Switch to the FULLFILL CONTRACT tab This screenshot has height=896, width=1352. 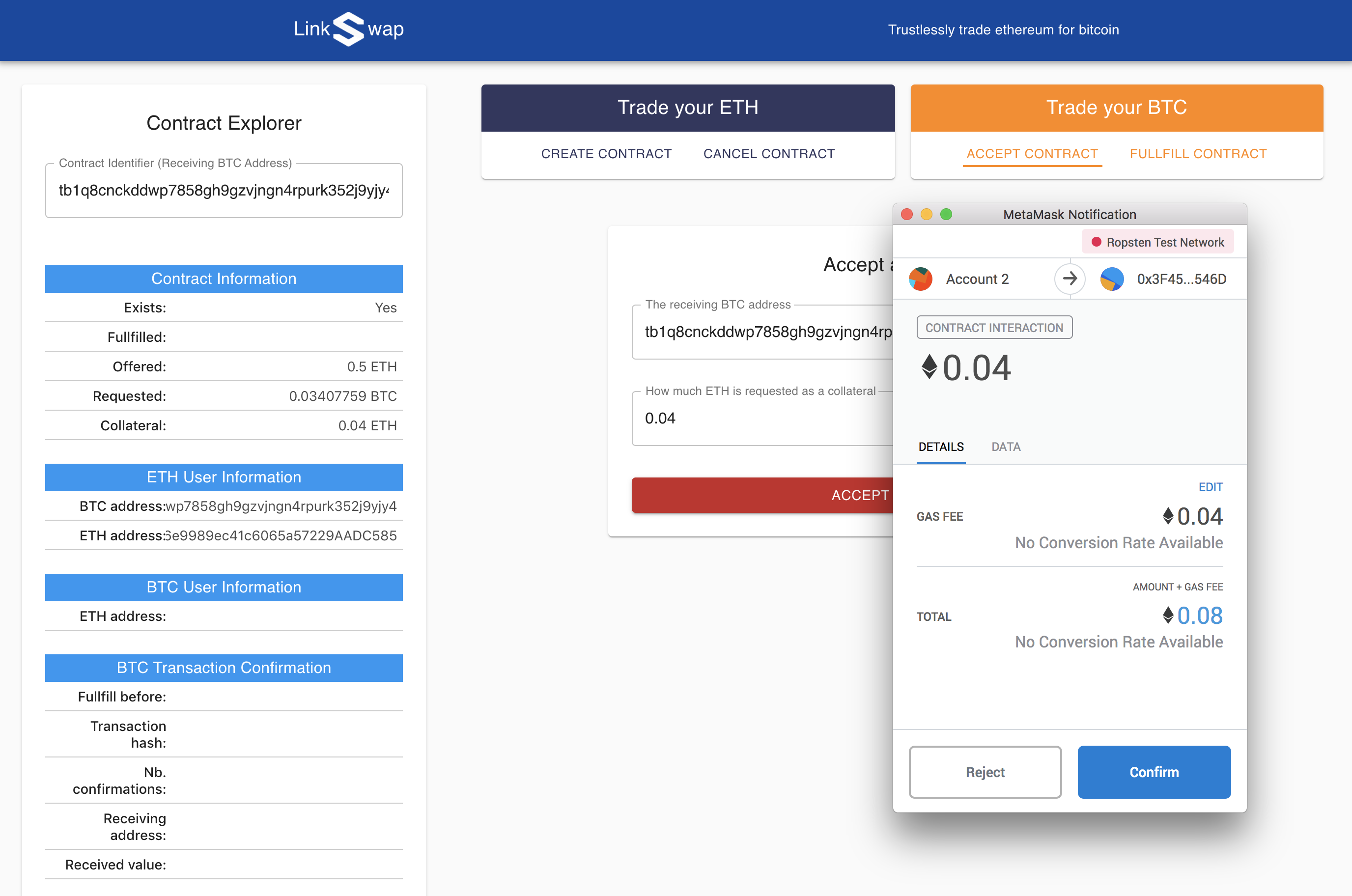pos(1198,154)
